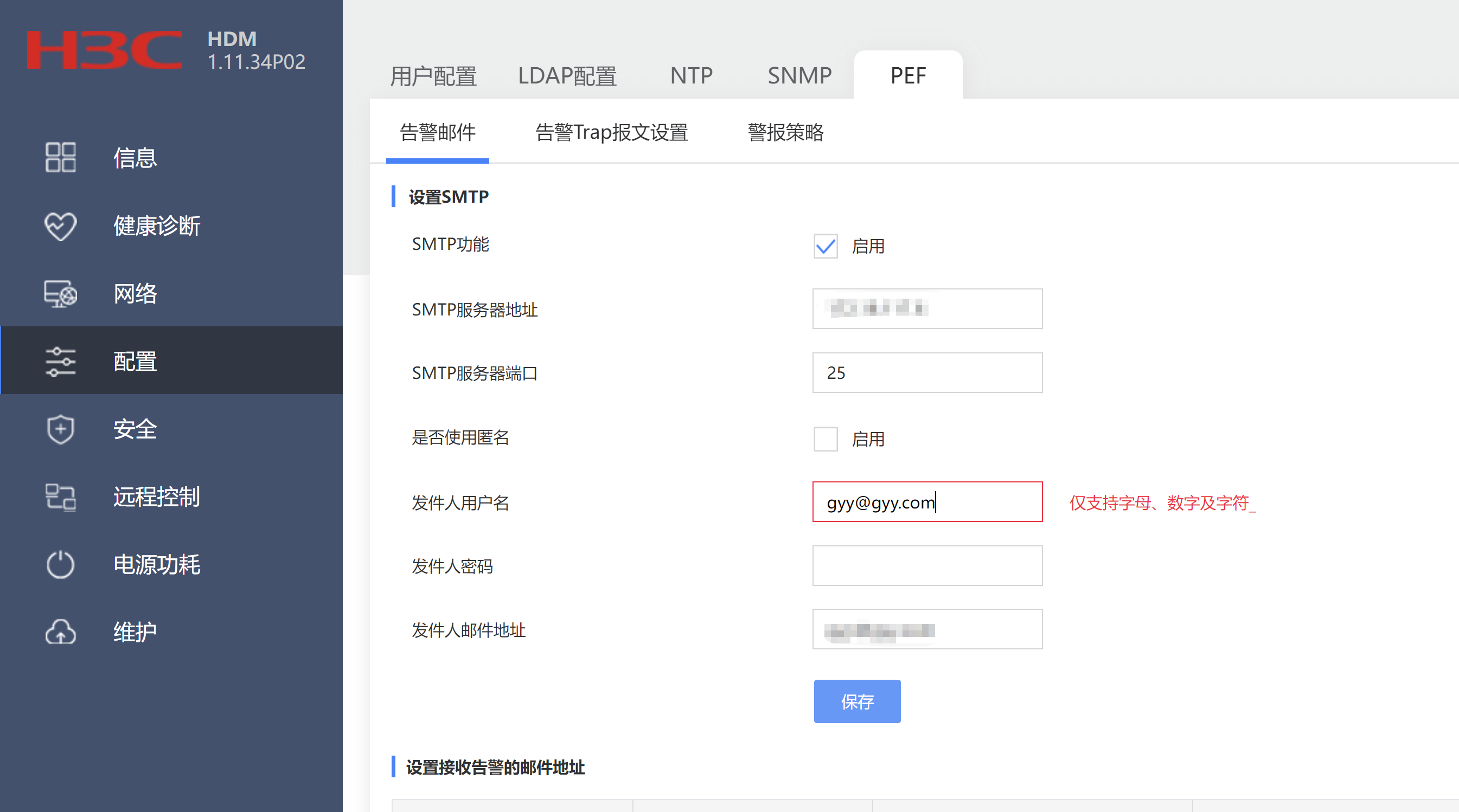Click the H3C logo
The width and height of the screenshot is (1459, 812).
104,50
